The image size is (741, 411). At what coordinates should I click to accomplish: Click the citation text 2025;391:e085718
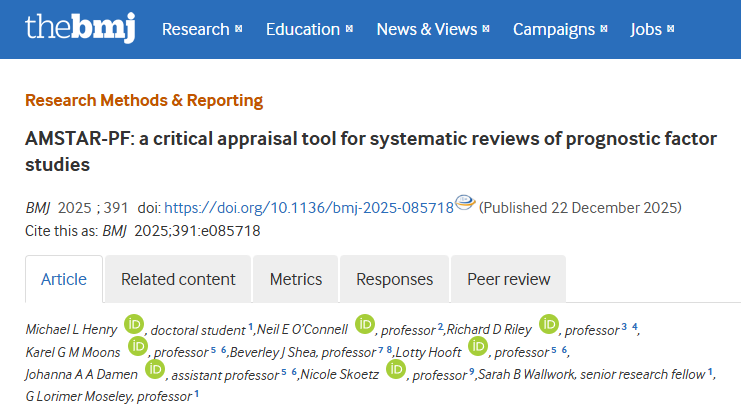tap(197, 231)
